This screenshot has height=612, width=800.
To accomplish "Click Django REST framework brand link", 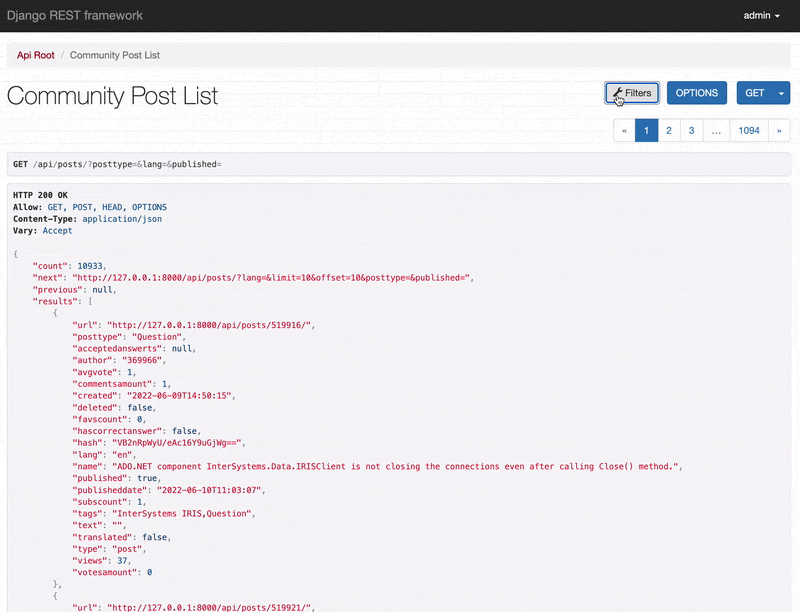I will (75, 16).
